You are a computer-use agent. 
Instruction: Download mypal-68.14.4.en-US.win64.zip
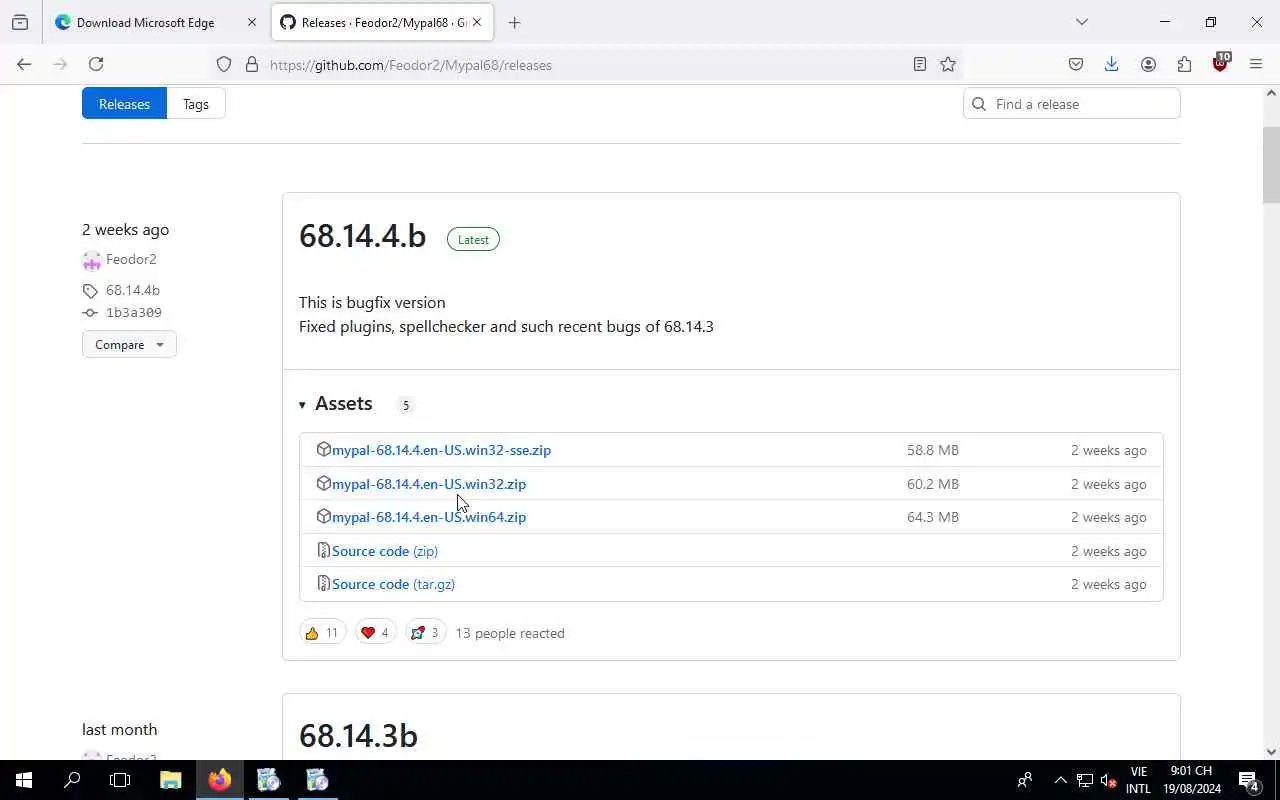pos(429,517)
